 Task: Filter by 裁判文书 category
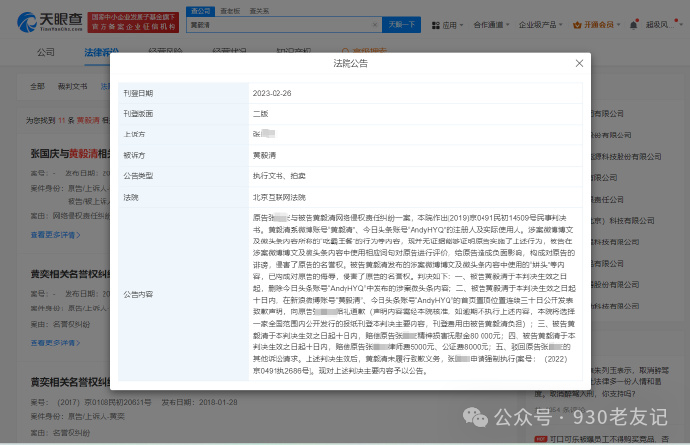73,86
